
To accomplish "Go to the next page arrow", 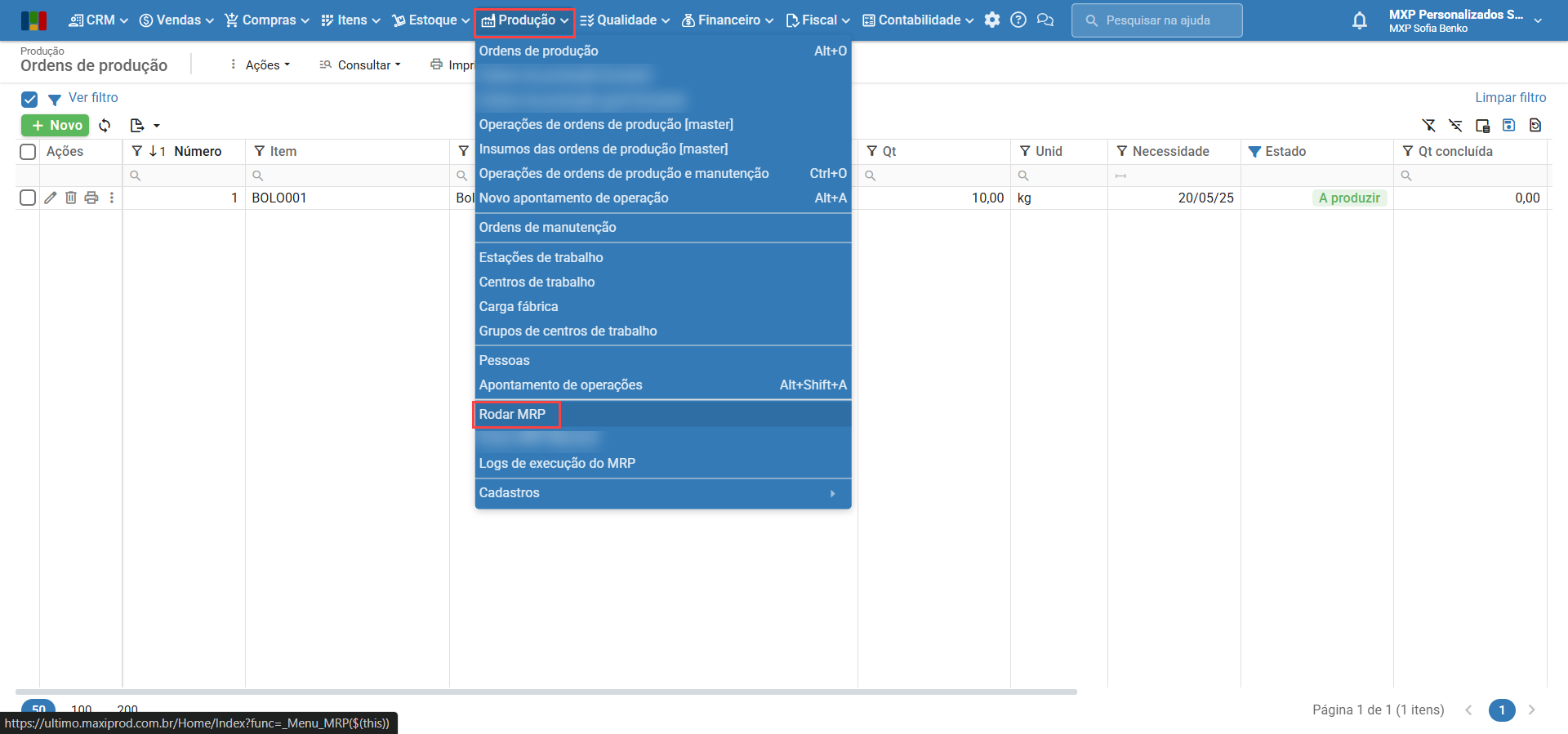I will pyautogui.click(x=1532, y=710).
